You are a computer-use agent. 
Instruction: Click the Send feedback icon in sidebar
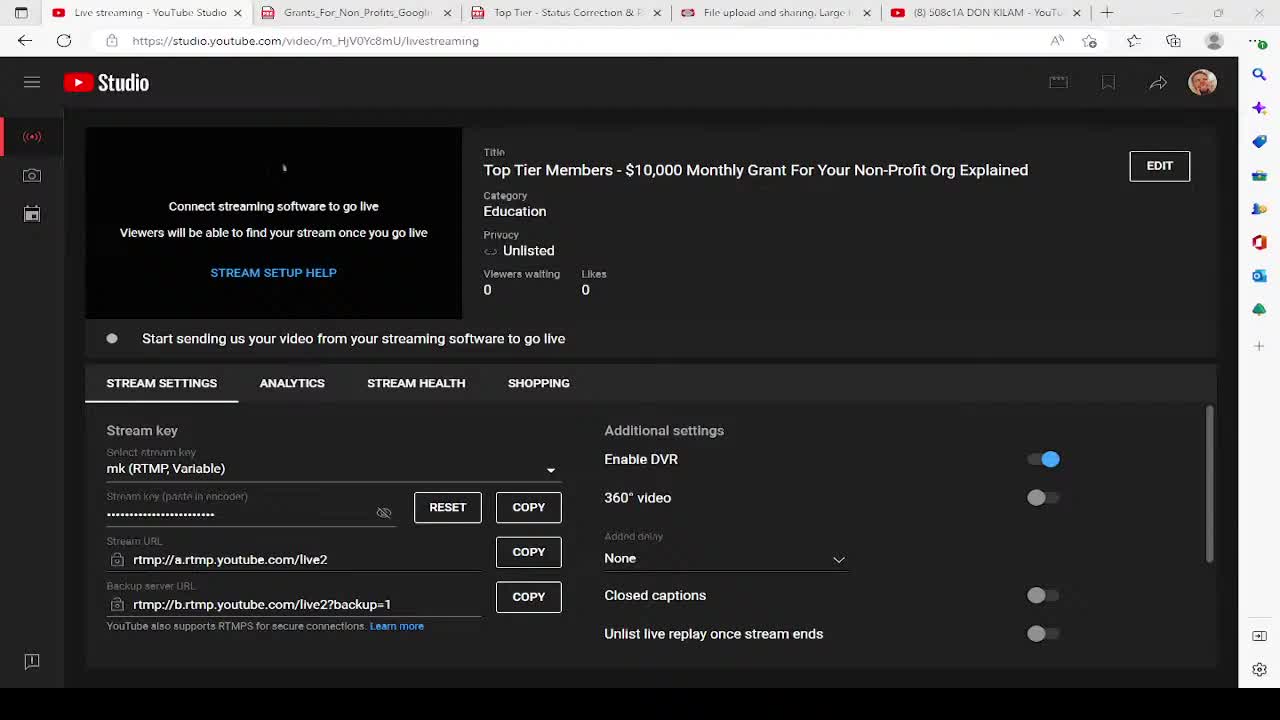point(32,661)
